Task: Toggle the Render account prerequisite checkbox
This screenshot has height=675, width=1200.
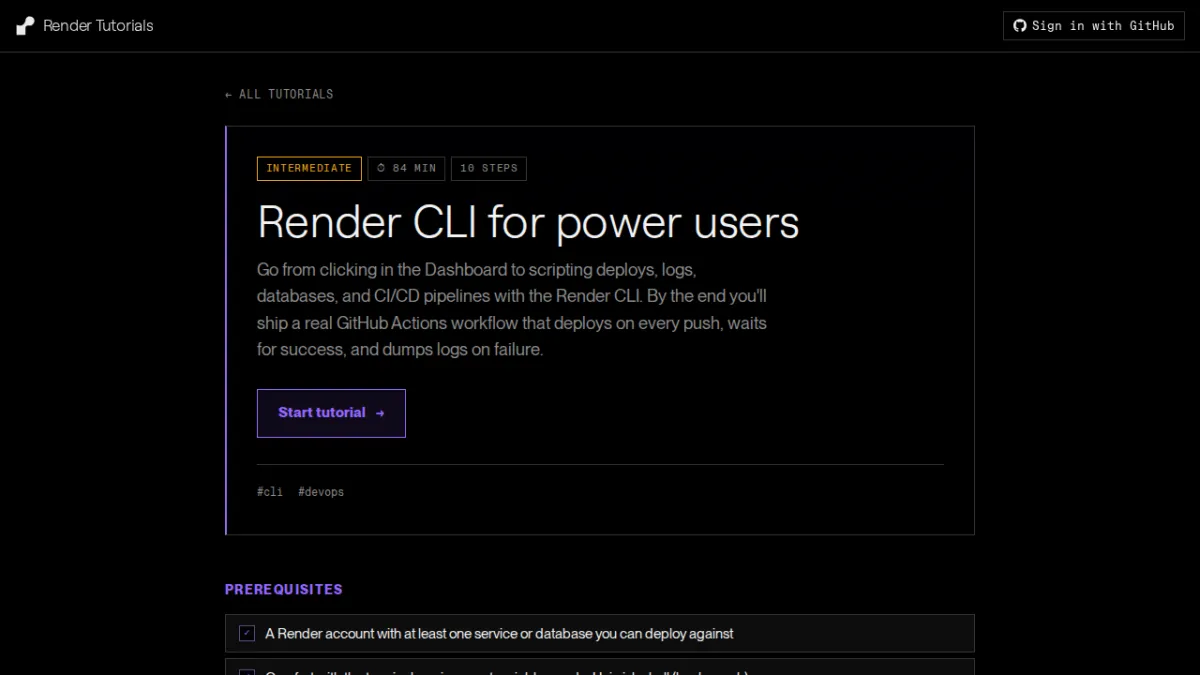Action: pos(247,633)
